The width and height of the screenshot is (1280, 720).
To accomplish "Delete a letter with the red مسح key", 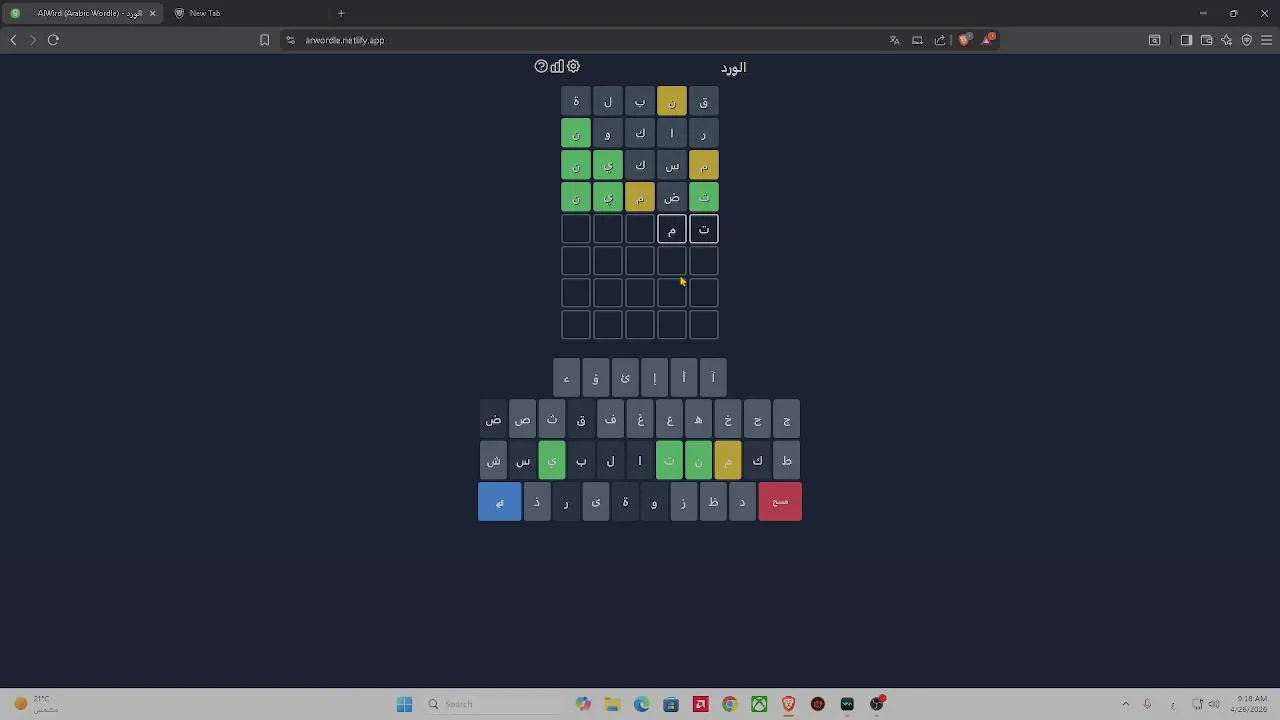I will (x=780, y=501).
